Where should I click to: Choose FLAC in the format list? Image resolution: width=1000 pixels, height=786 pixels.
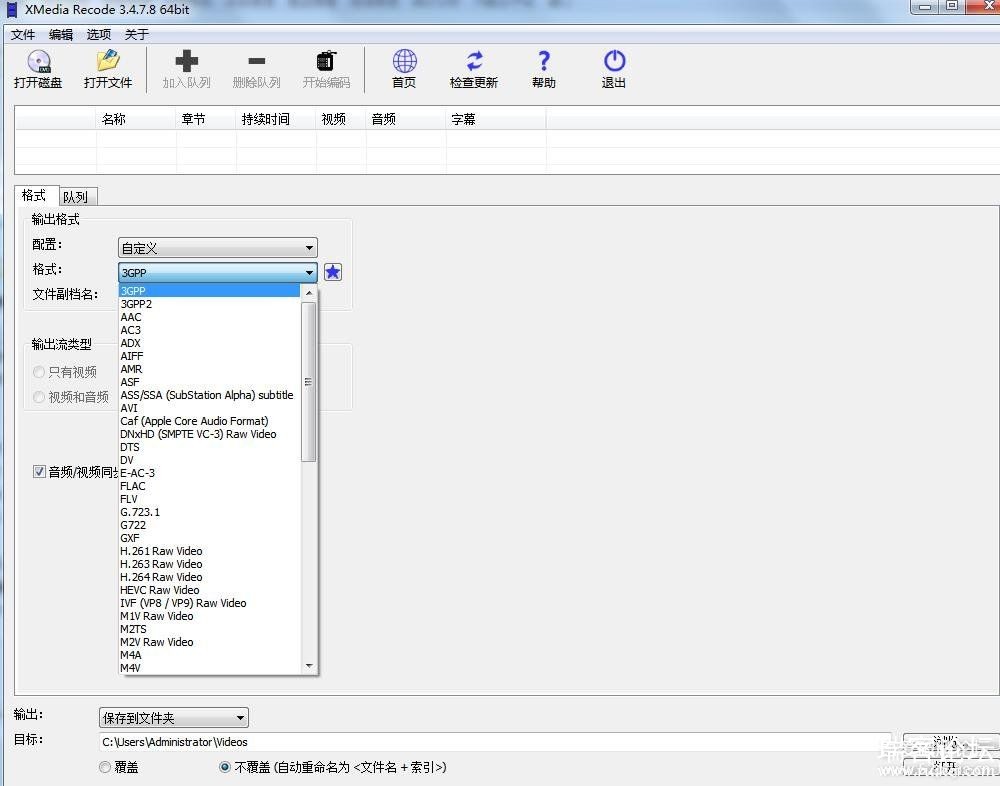(209, 486)
